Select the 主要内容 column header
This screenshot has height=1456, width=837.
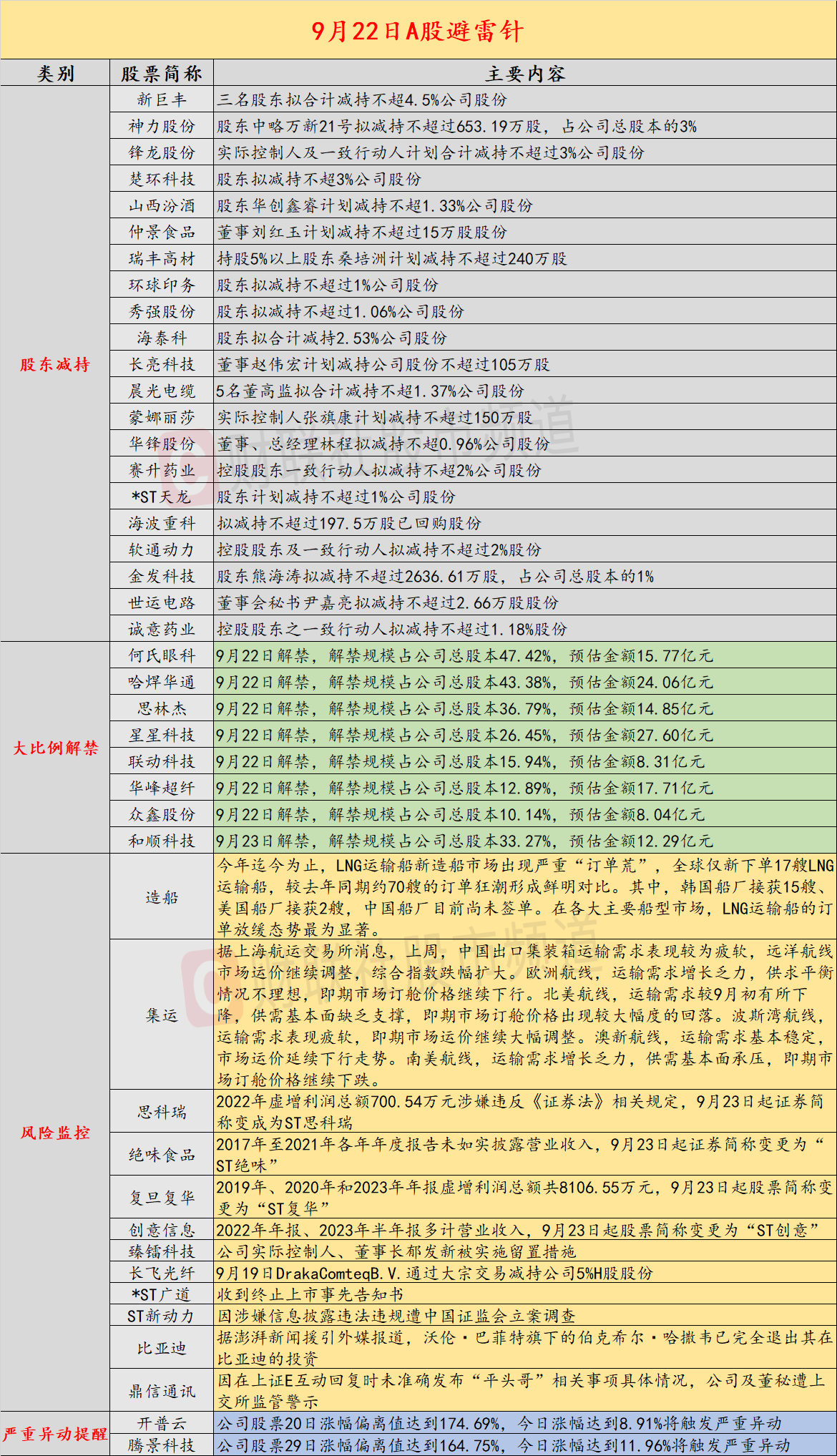[x=525, y=74]
